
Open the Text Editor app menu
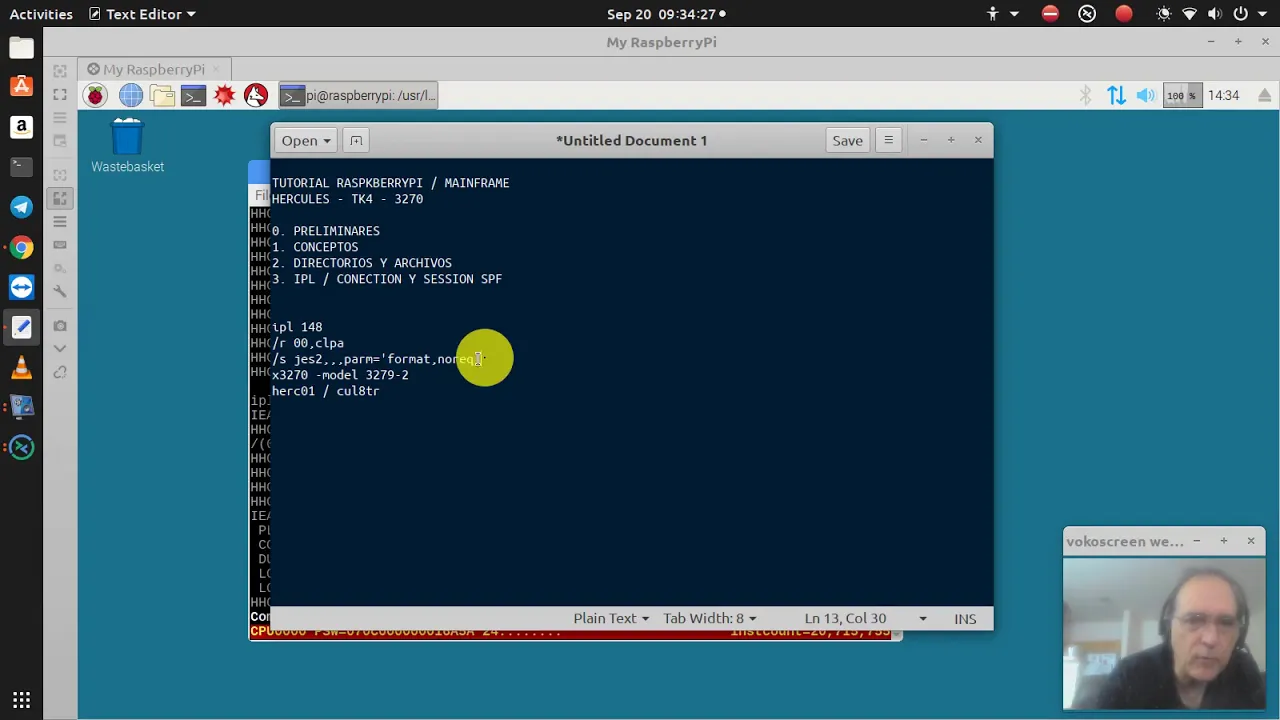(142, 14)
